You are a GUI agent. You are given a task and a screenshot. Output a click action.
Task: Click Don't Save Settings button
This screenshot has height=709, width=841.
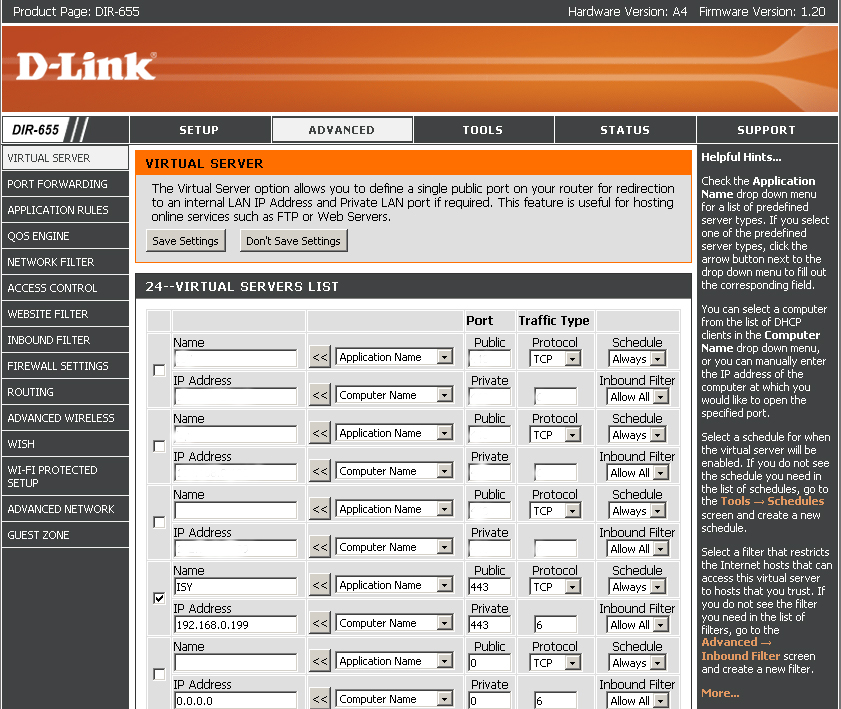click(293, 241)
